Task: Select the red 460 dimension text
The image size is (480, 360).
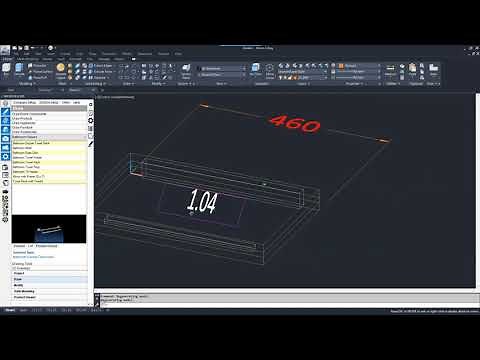Action: point(295,123)
